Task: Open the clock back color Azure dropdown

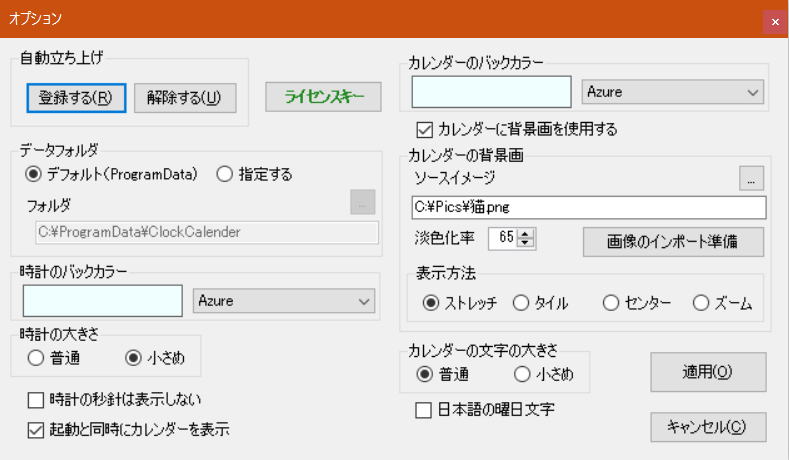Action: (x=284, y=301)
